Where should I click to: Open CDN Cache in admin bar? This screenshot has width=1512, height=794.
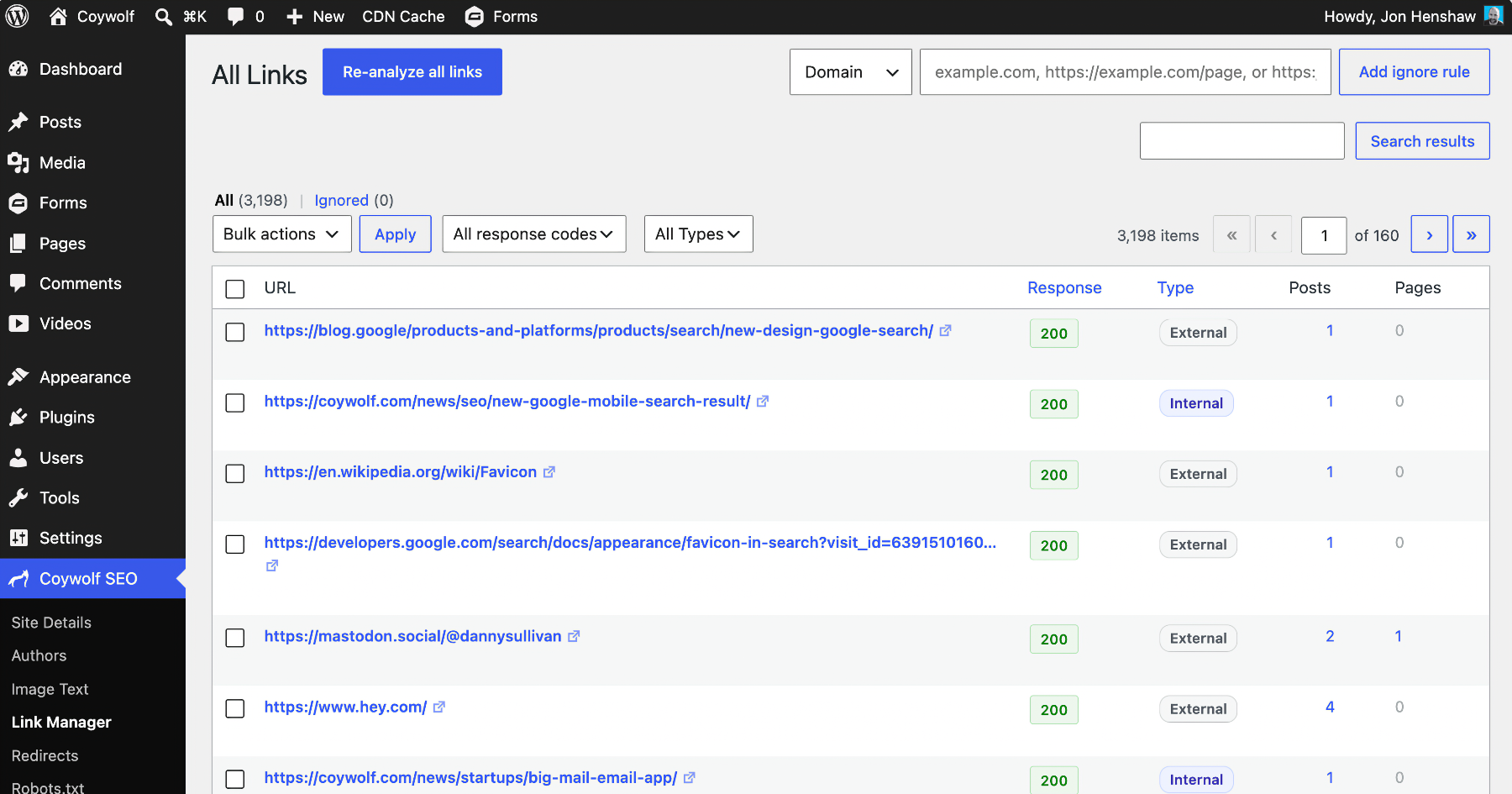click(x=403, y=17)
